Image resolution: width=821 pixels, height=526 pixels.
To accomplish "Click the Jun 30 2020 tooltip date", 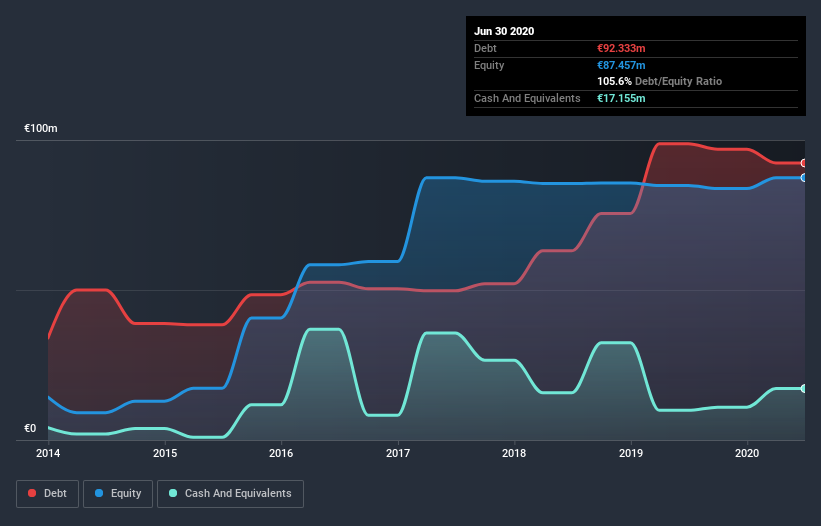I will (504, 31).
